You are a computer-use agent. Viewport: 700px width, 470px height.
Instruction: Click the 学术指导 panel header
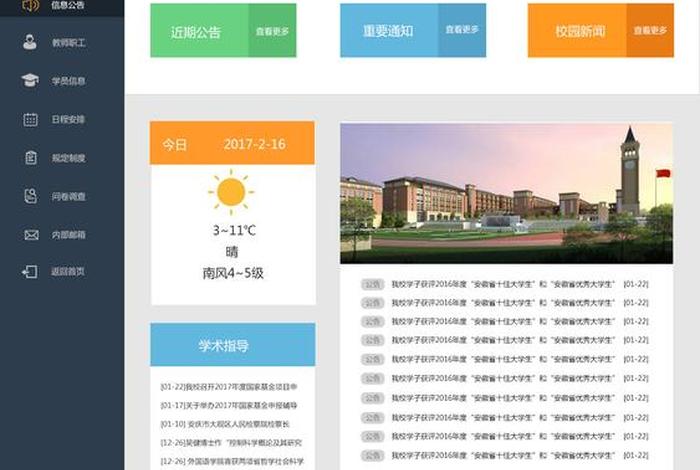(x=233, y=345)
